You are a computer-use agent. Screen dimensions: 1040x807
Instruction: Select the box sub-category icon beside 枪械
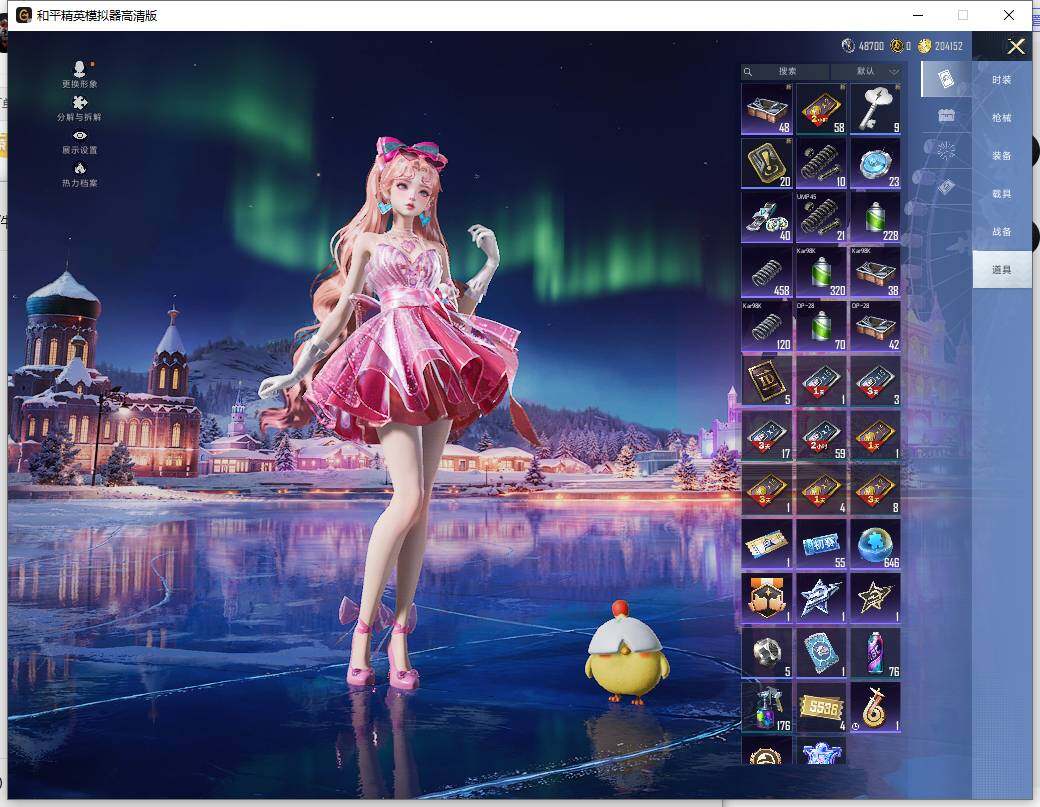[946, 115]
